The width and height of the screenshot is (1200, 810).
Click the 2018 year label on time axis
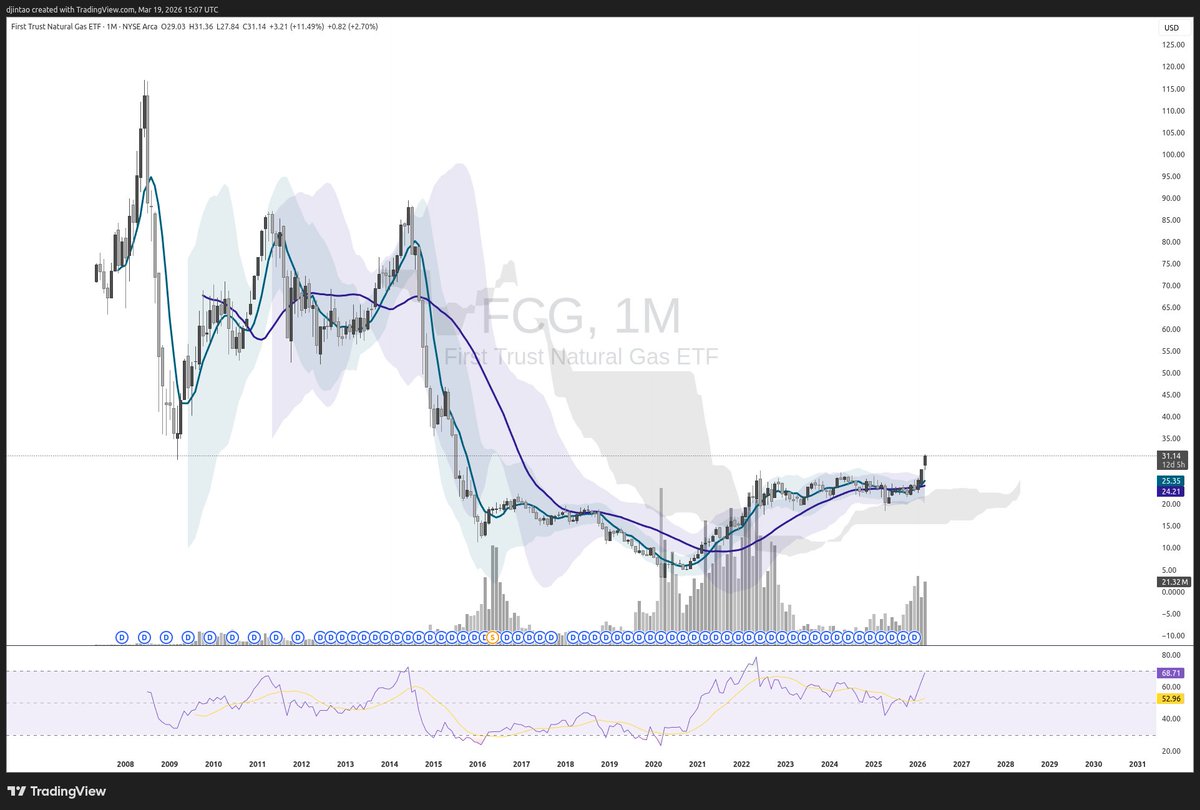point(565,763)
